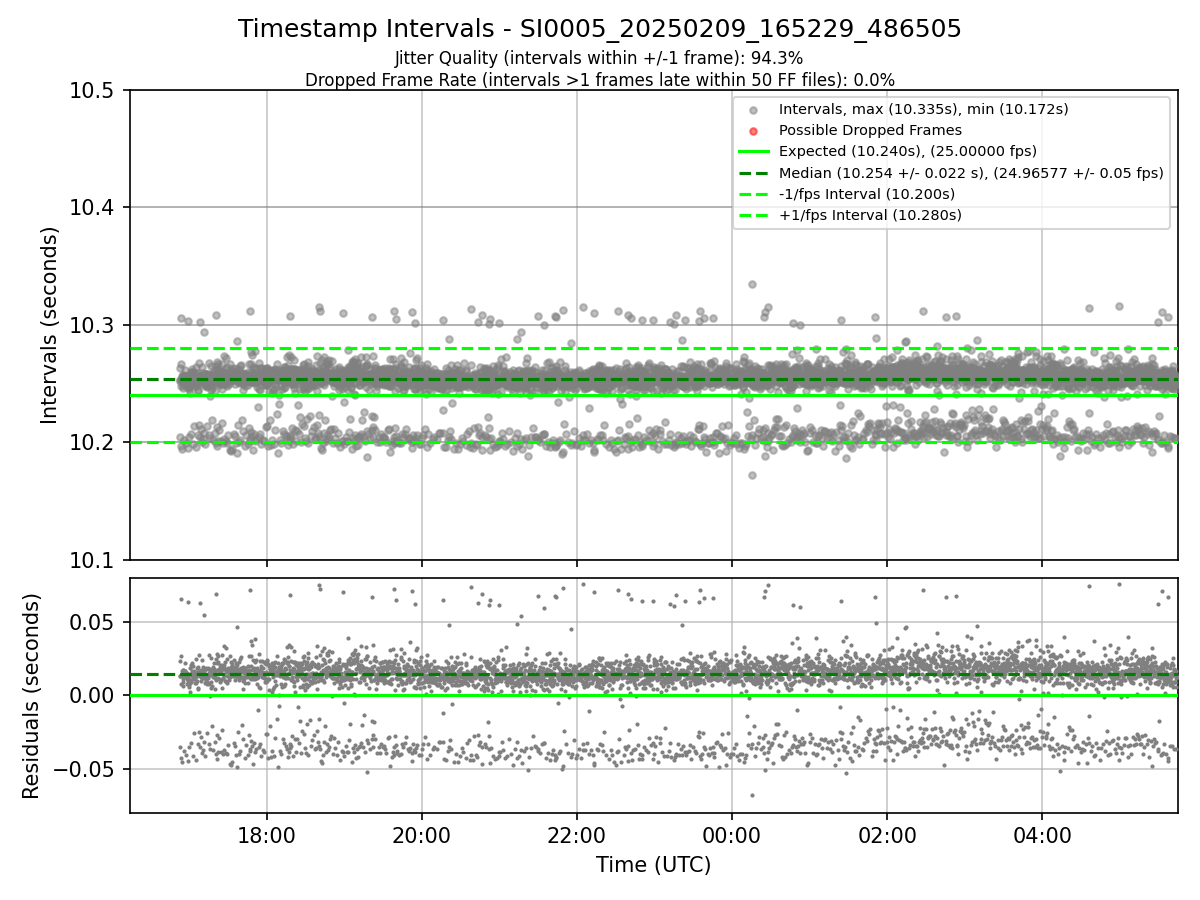Click the solid green line sample for Expected
1200x900 pixels.
tap(754, 151)
